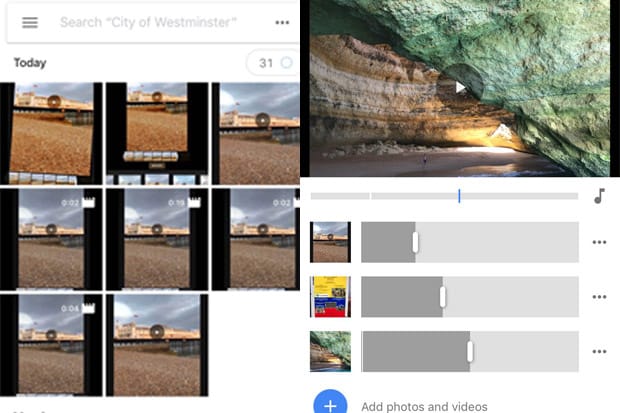Tap the blue plus add icon
The image size is (620, 413).
(x=330, y=402)
